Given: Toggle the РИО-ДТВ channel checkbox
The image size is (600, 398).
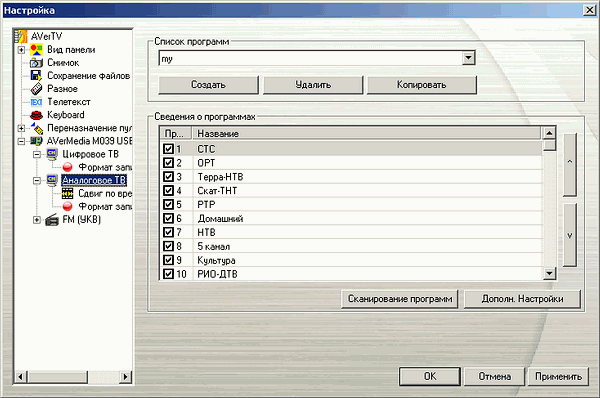Looking at the screenshot, I should click(168, 274).
